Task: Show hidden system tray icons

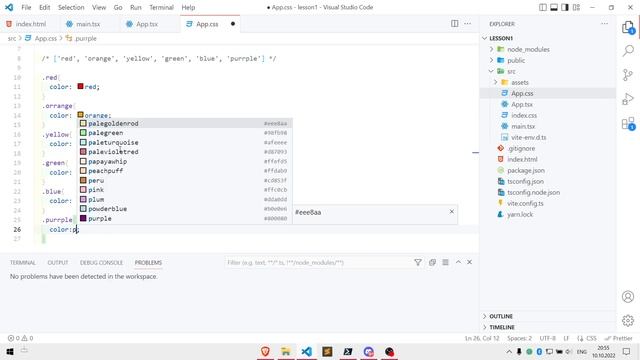Action: pyautogui.click(x=509, y=351)
